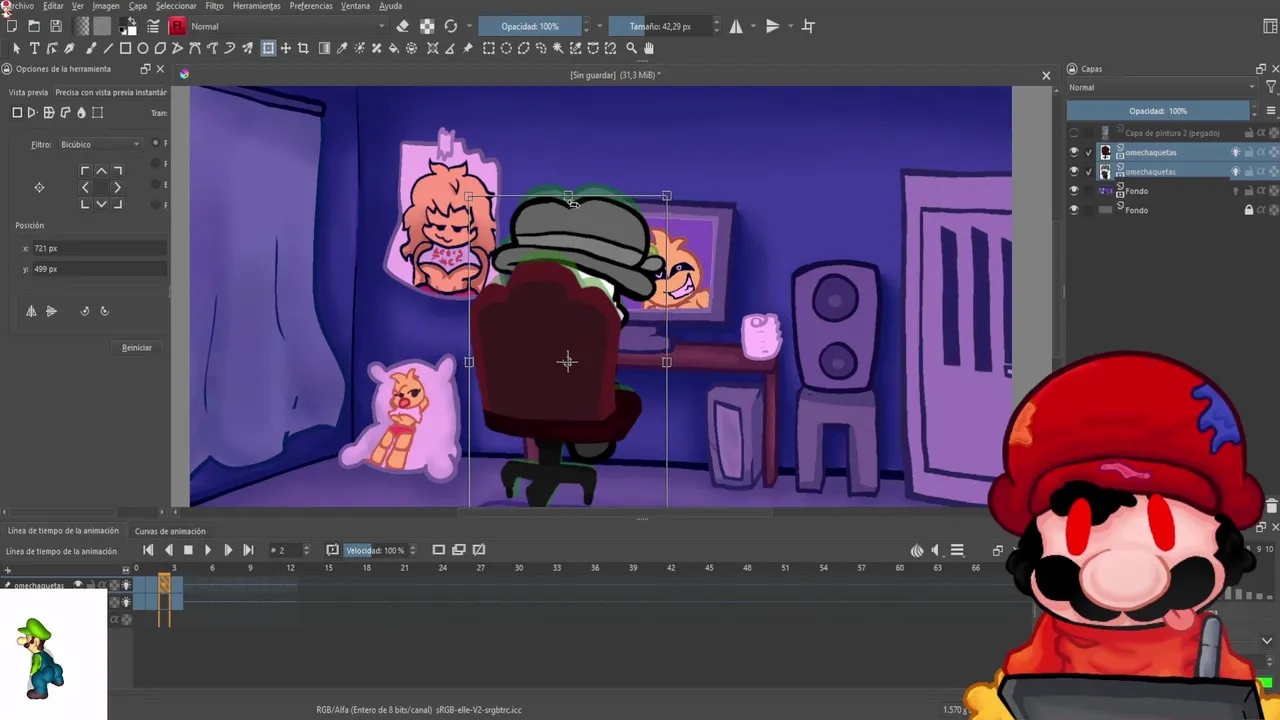1280x720 pixels.
Task: Go to the next frame
Action: click(x=228, y=550)
